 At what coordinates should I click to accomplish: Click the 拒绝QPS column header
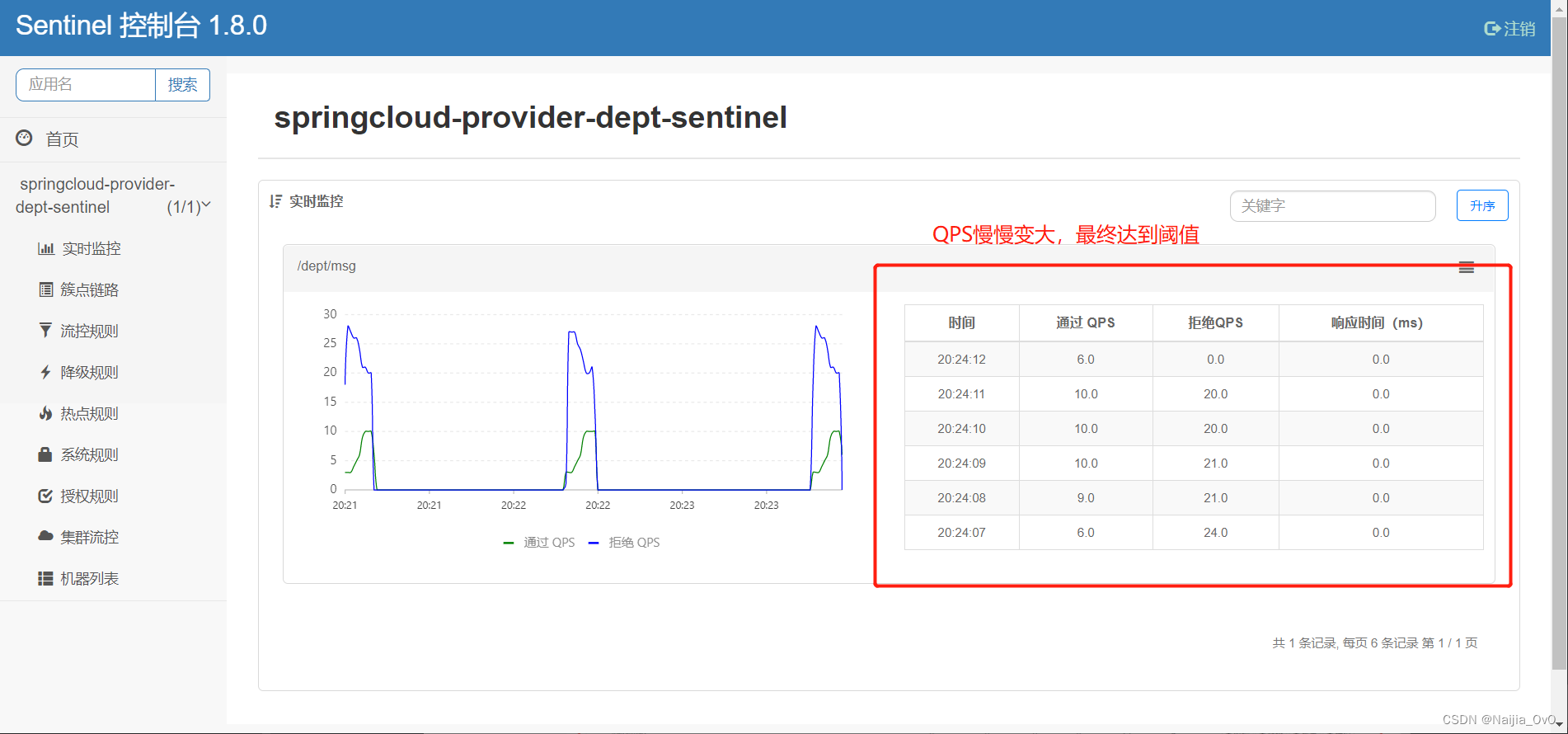[1215, 322]
